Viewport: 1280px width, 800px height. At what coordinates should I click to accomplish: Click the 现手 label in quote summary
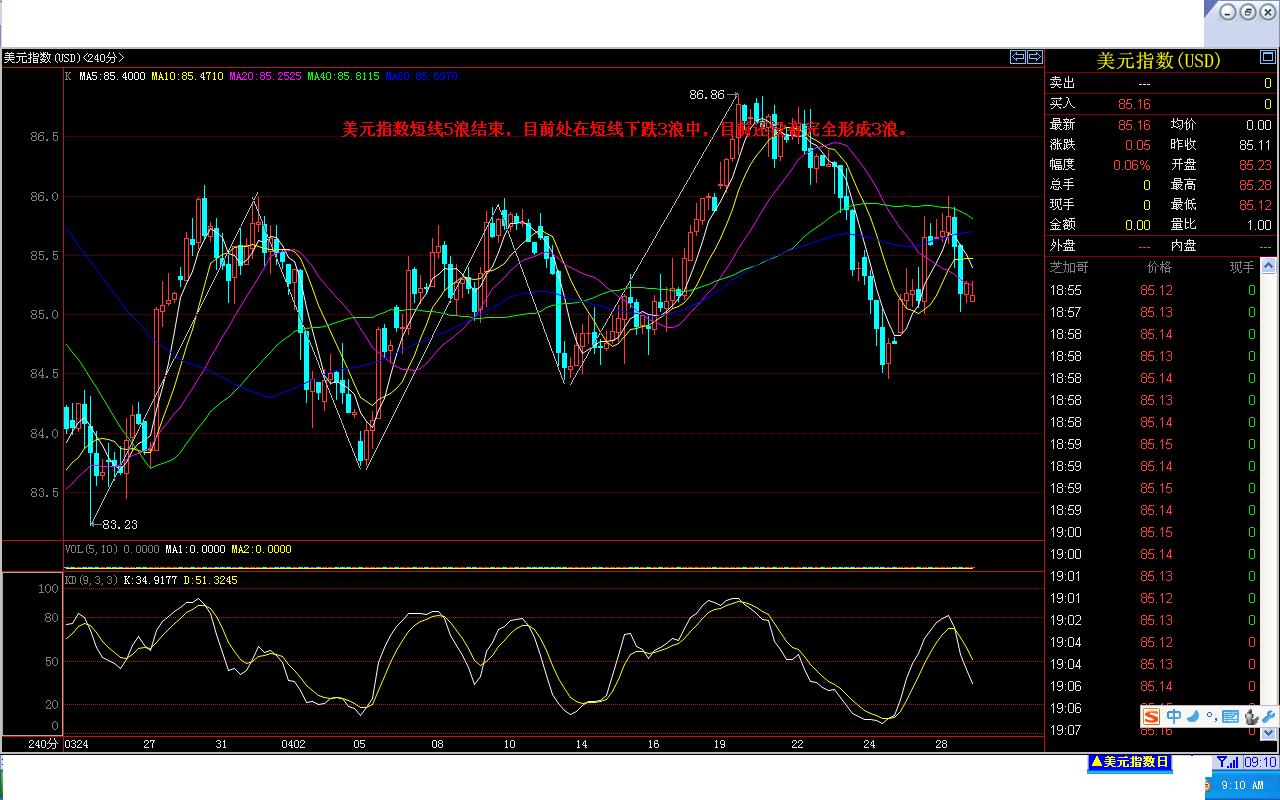coord(1062,205)
